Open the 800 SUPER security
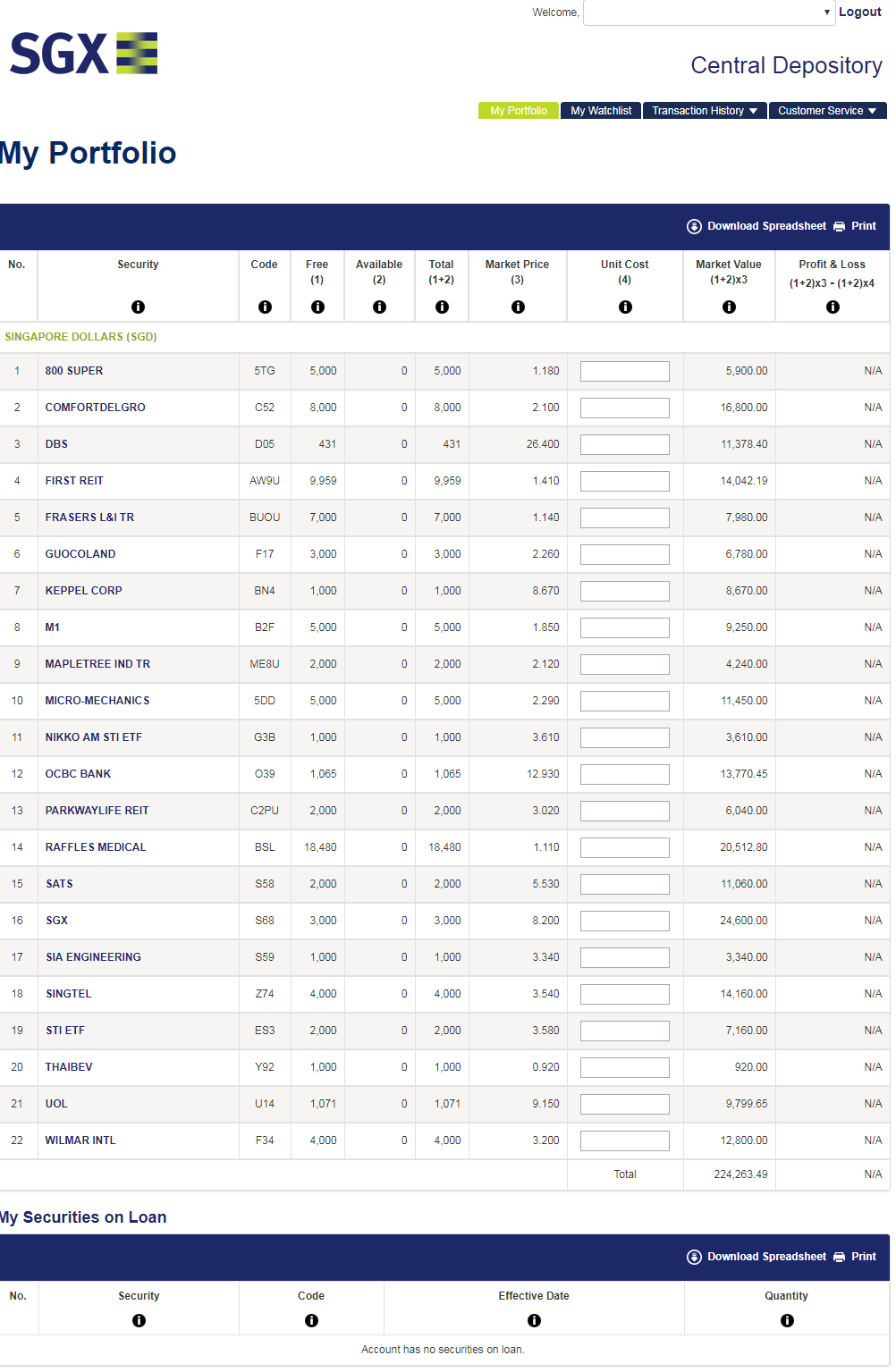This screenshot has height=1372, width=896. click(74, 371)
